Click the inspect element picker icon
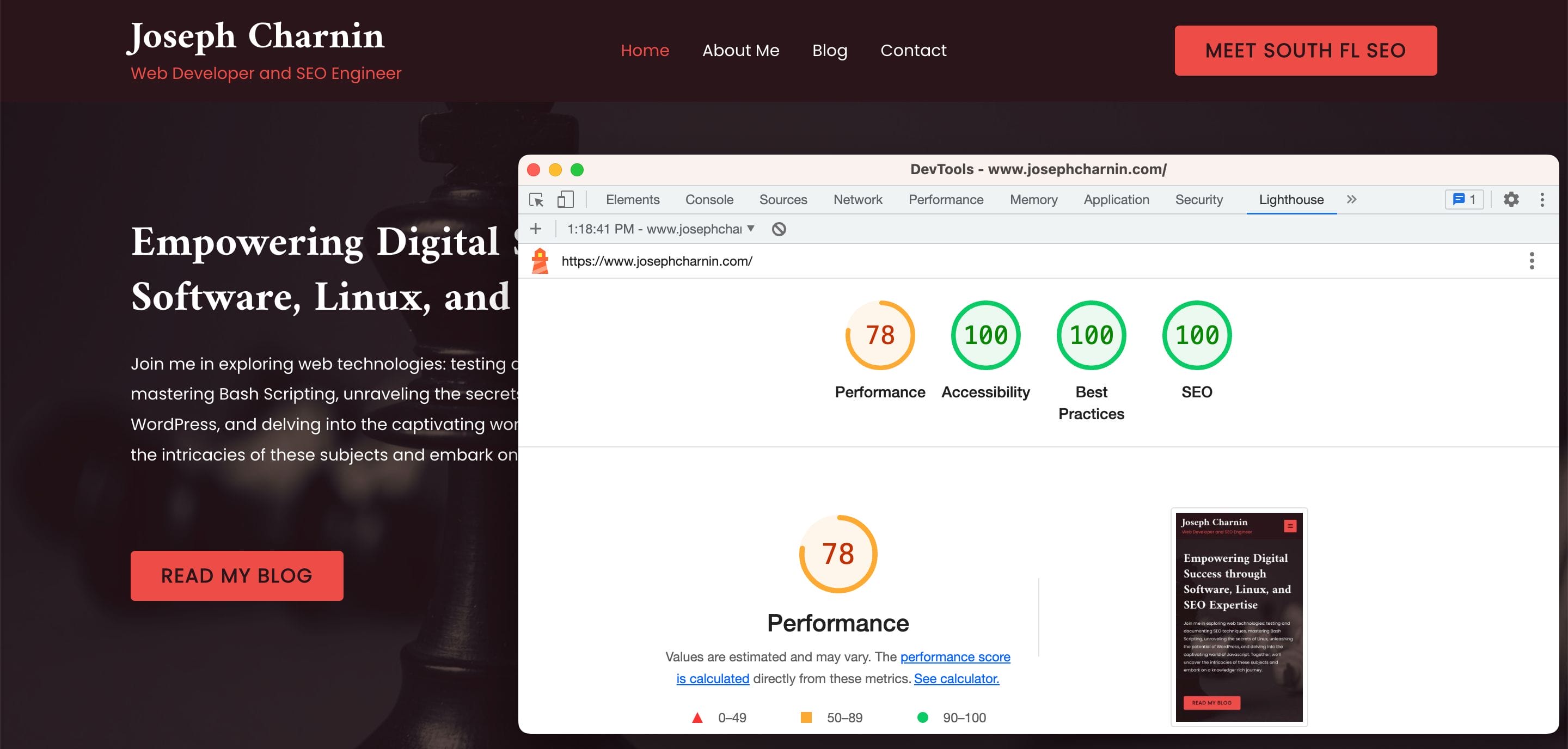 536,200
